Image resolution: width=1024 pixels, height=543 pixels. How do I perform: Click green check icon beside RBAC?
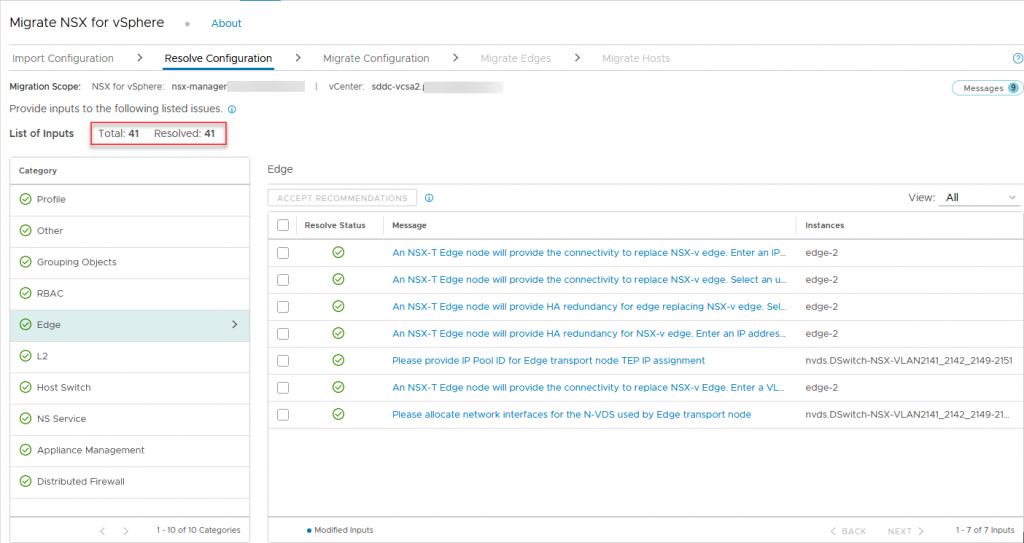click(26, 293)
